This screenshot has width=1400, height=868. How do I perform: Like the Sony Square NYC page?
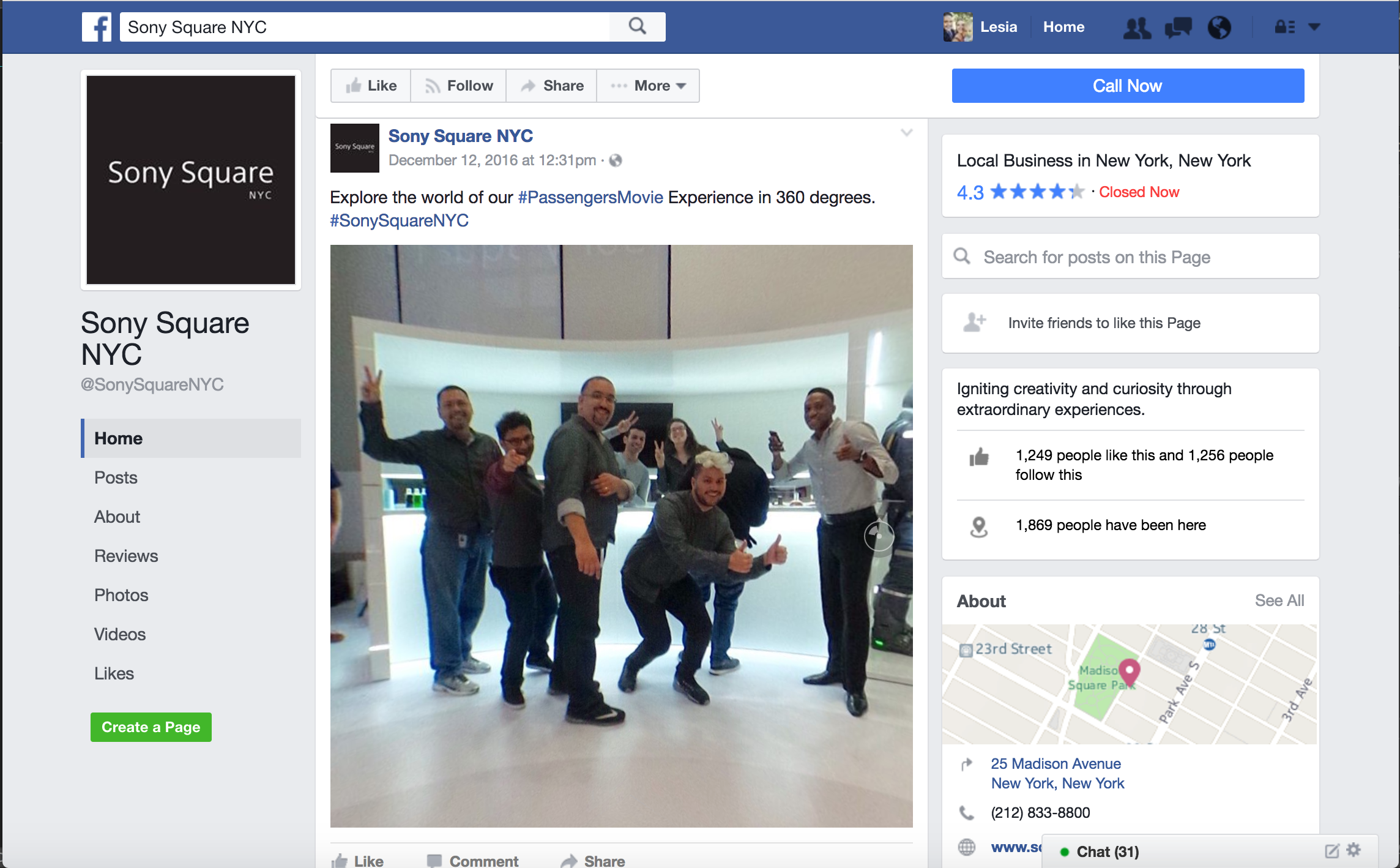pyautogui.click(x=371, y=86)
